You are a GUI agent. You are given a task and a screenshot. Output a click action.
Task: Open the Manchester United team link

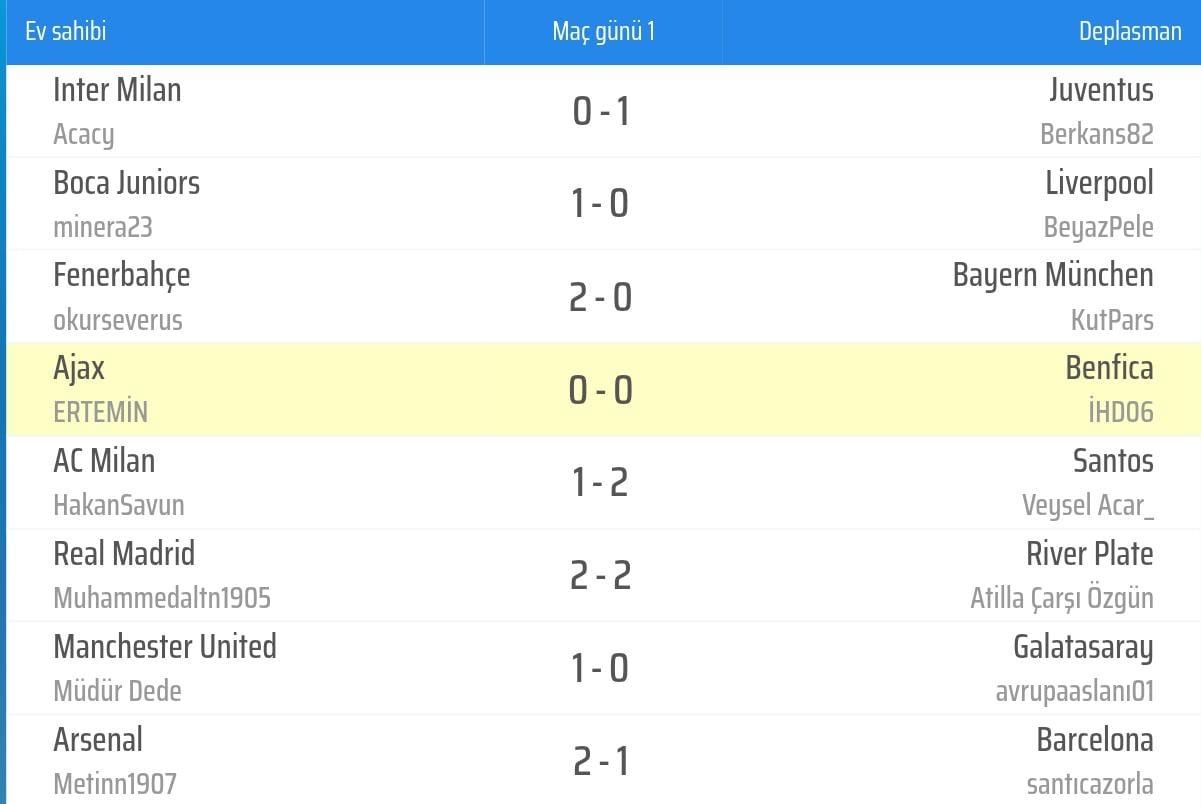[164, 647]
